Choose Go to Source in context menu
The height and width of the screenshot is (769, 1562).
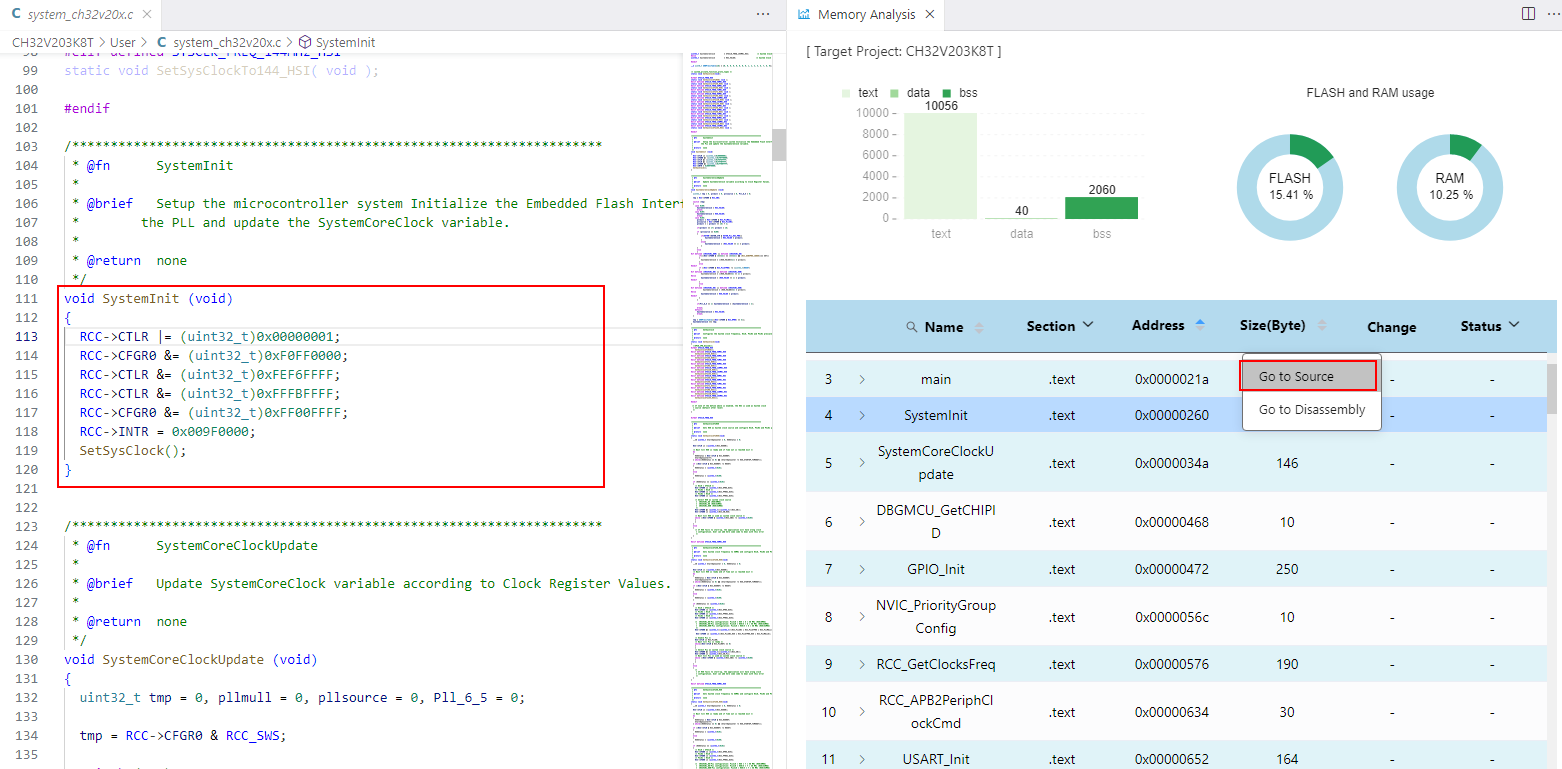click(1309, 376)
